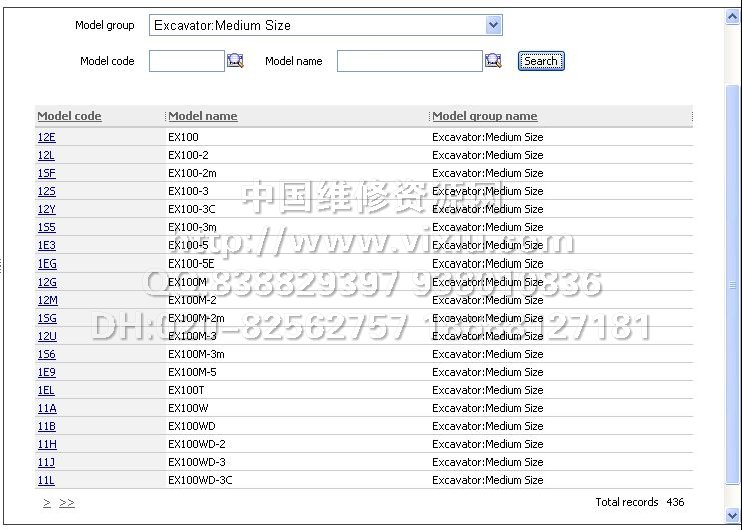Viewport: 742px width, 530px height.
Task: Open model code 12E link
Action: [46, 137]
